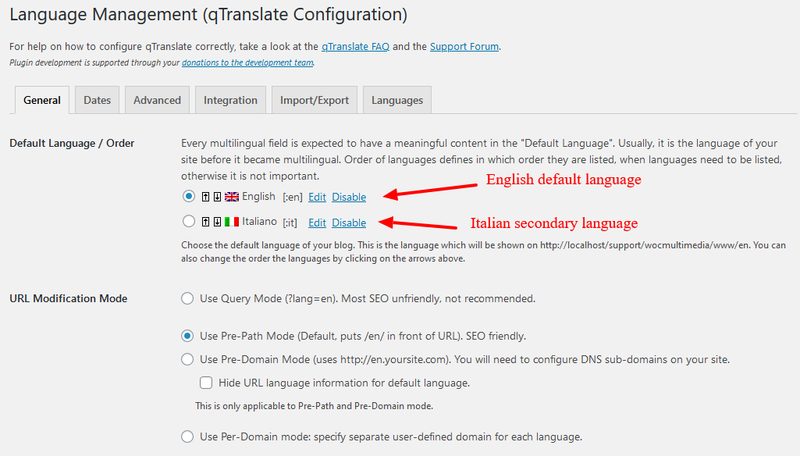Select English as default language radio

click(188, 196)
